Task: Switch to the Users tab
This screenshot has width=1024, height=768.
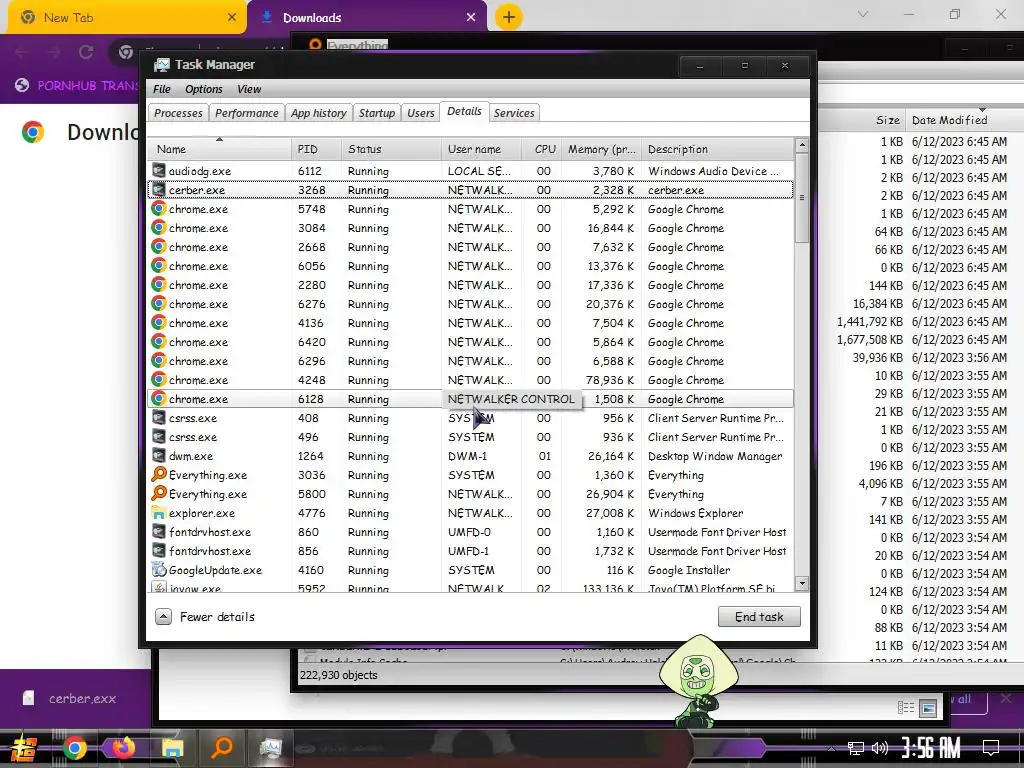Action: [x=421, y=113]
